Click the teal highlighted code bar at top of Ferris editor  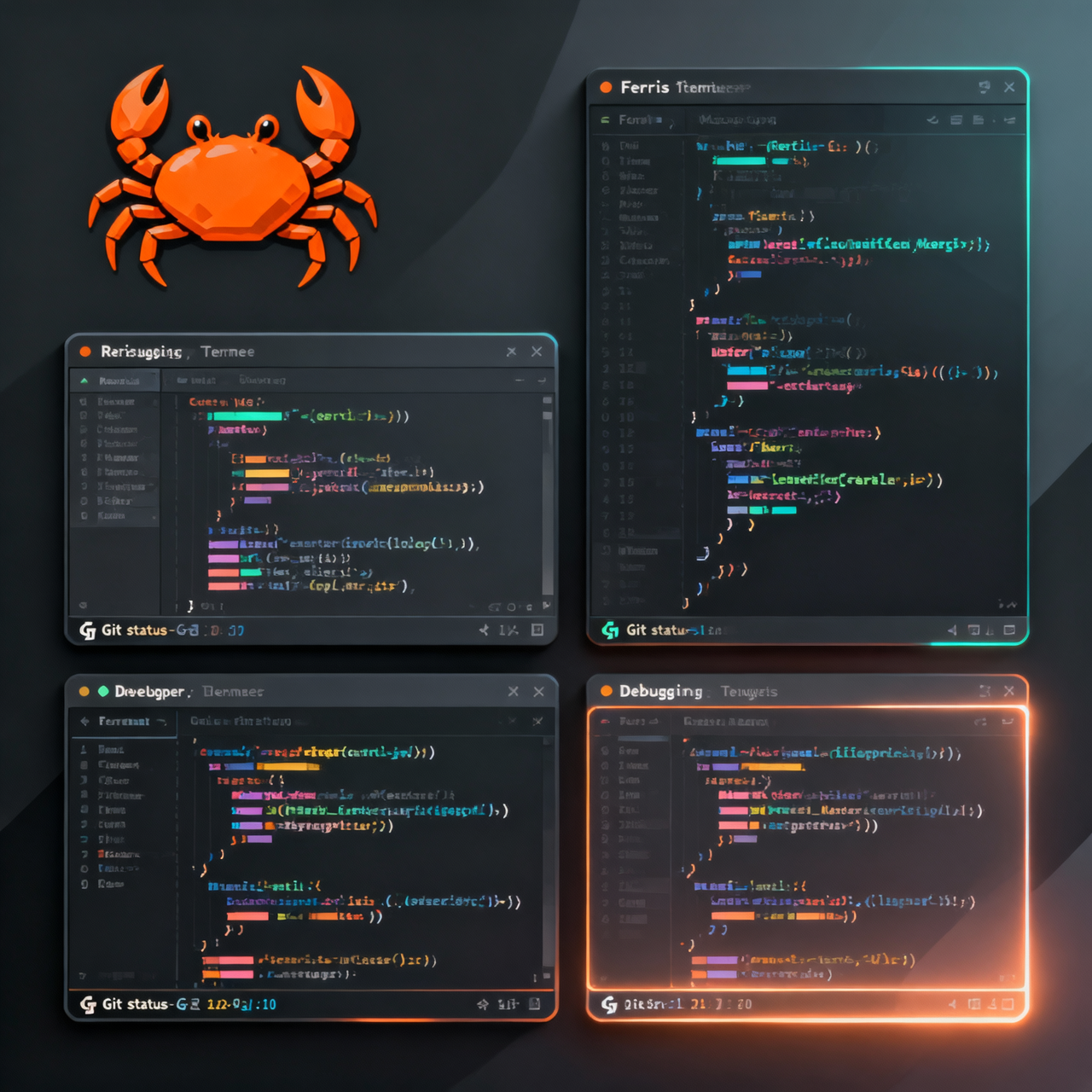point(739,160)
